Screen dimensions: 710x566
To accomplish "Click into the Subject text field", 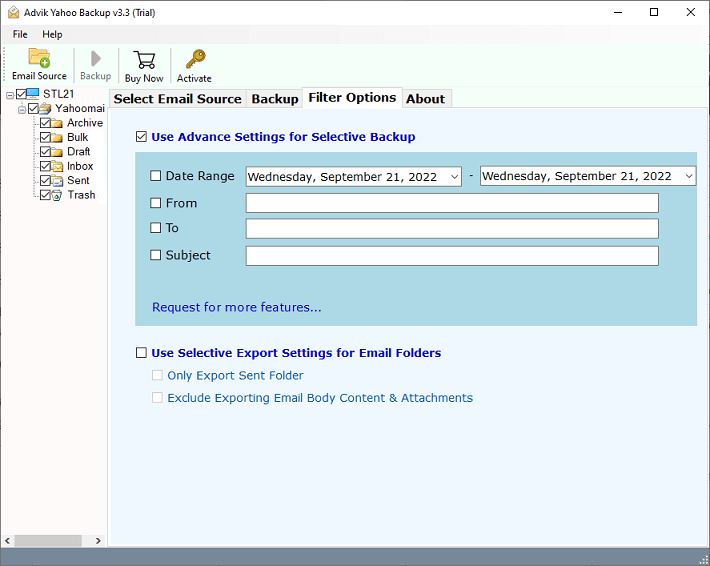I will point(452,255).
